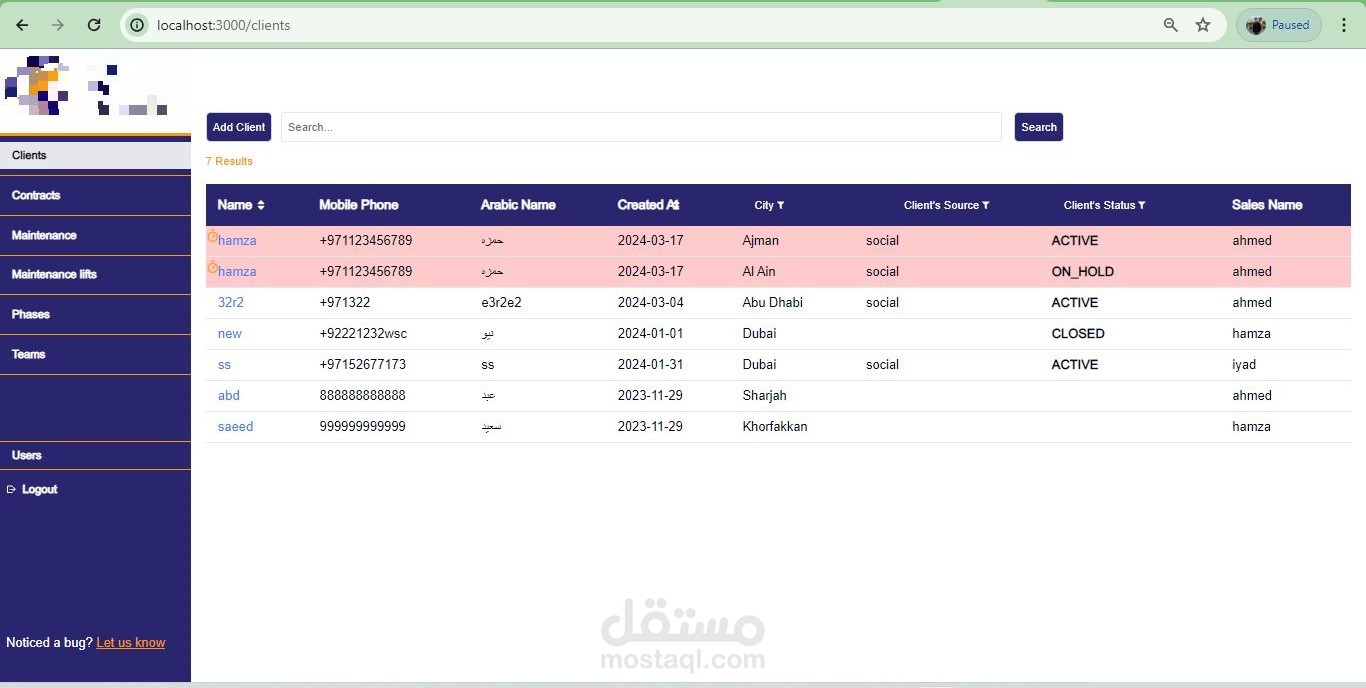Open the Users section in the sidebar
The width and height of the screenshot is (1366, 688).
click(x=26, y=455)
